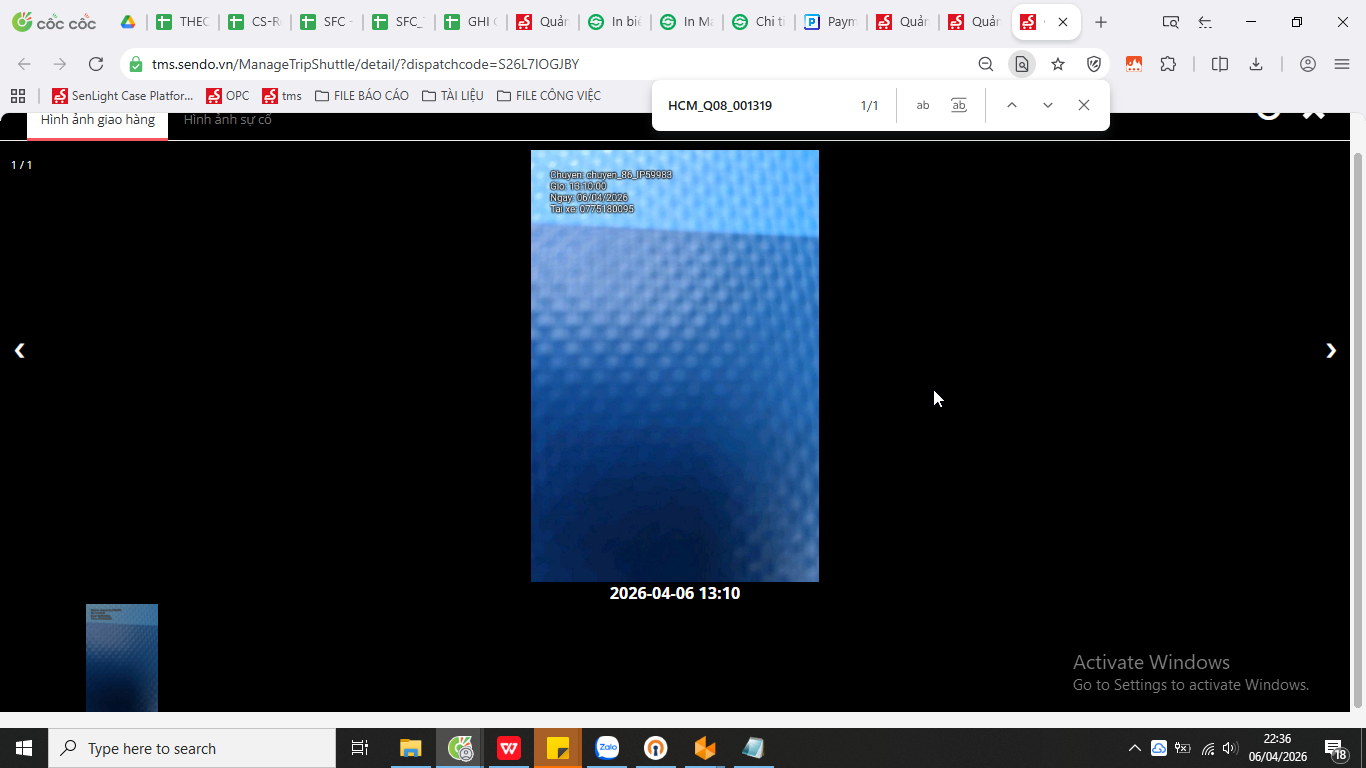The height and width of the screenshot is (768, 1366).
Task: Open the browser shield protection icon
Action: coord(1094,64)
